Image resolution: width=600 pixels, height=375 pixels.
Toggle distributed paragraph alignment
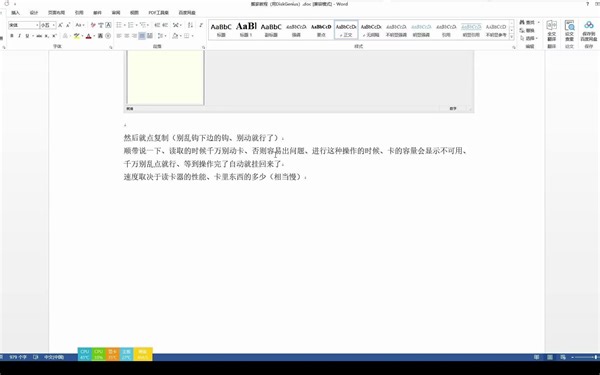click(x=150, y=36)
